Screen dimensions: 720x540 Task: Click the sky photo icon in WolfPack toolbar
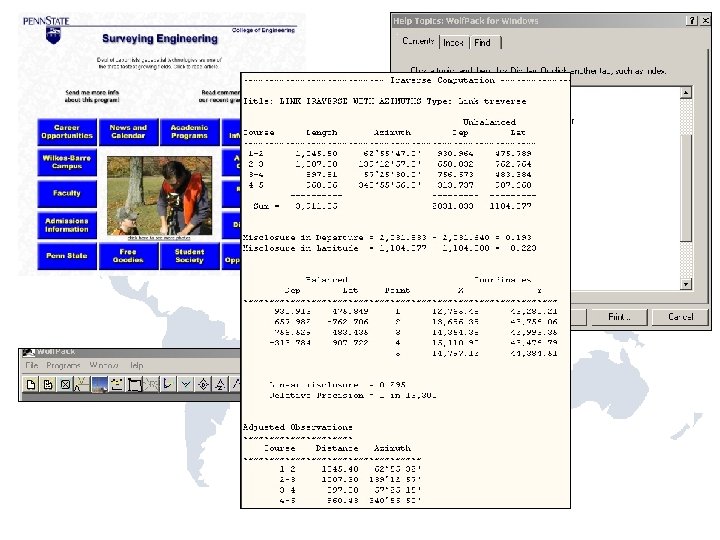[99, 384]
